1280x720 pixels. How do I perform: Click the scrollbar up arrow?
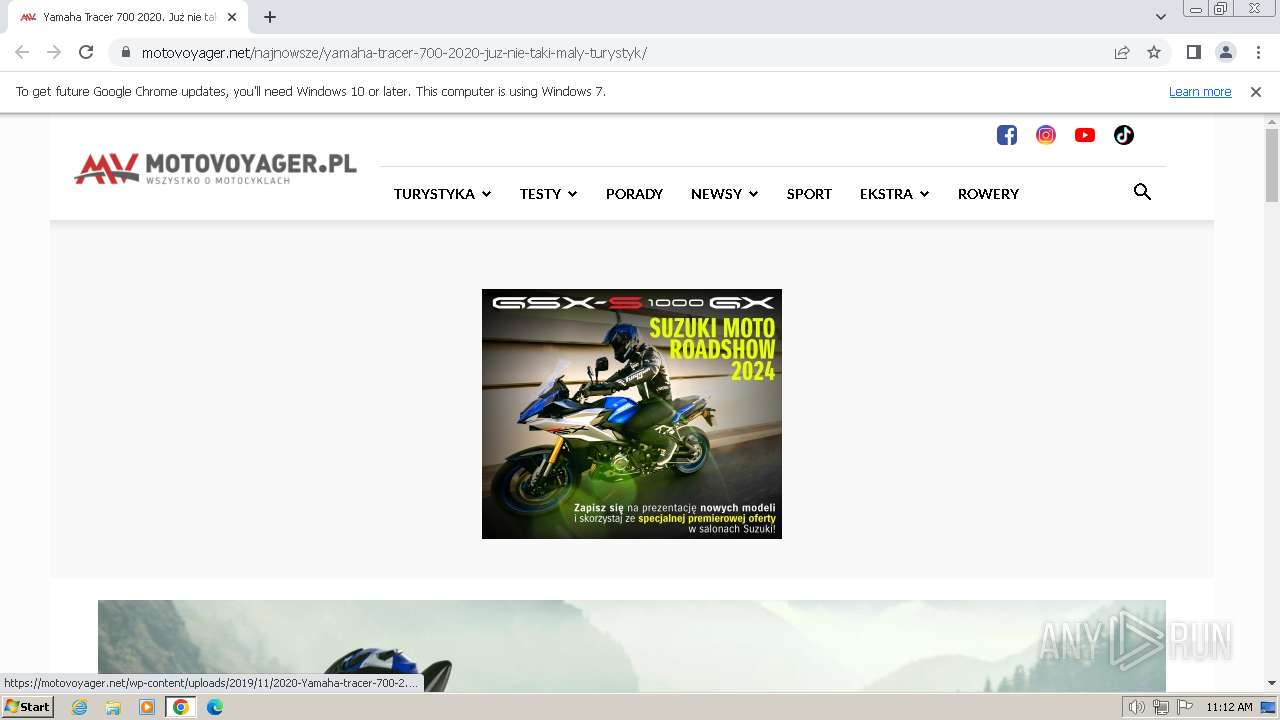click(1272, 121)
